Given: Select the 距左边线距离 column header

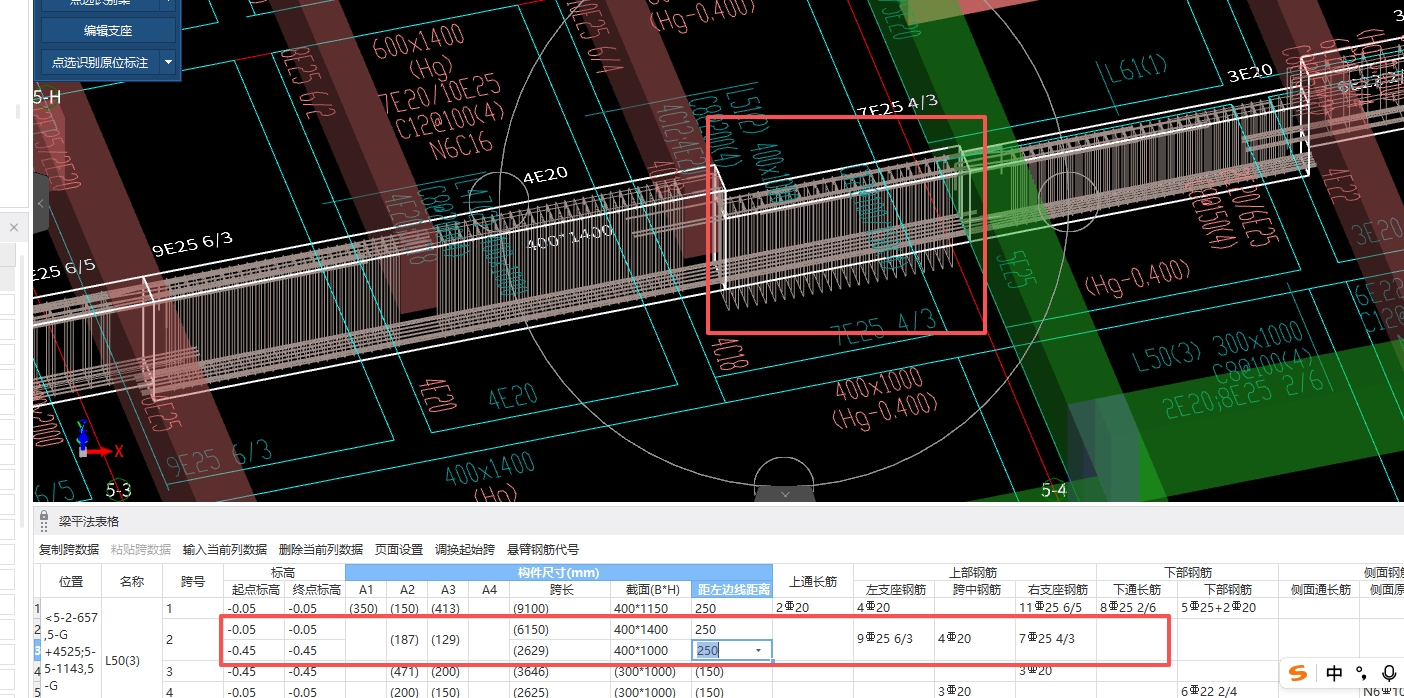Looking at the screenshot, I should pyautogui.click(x=733, y=590).
